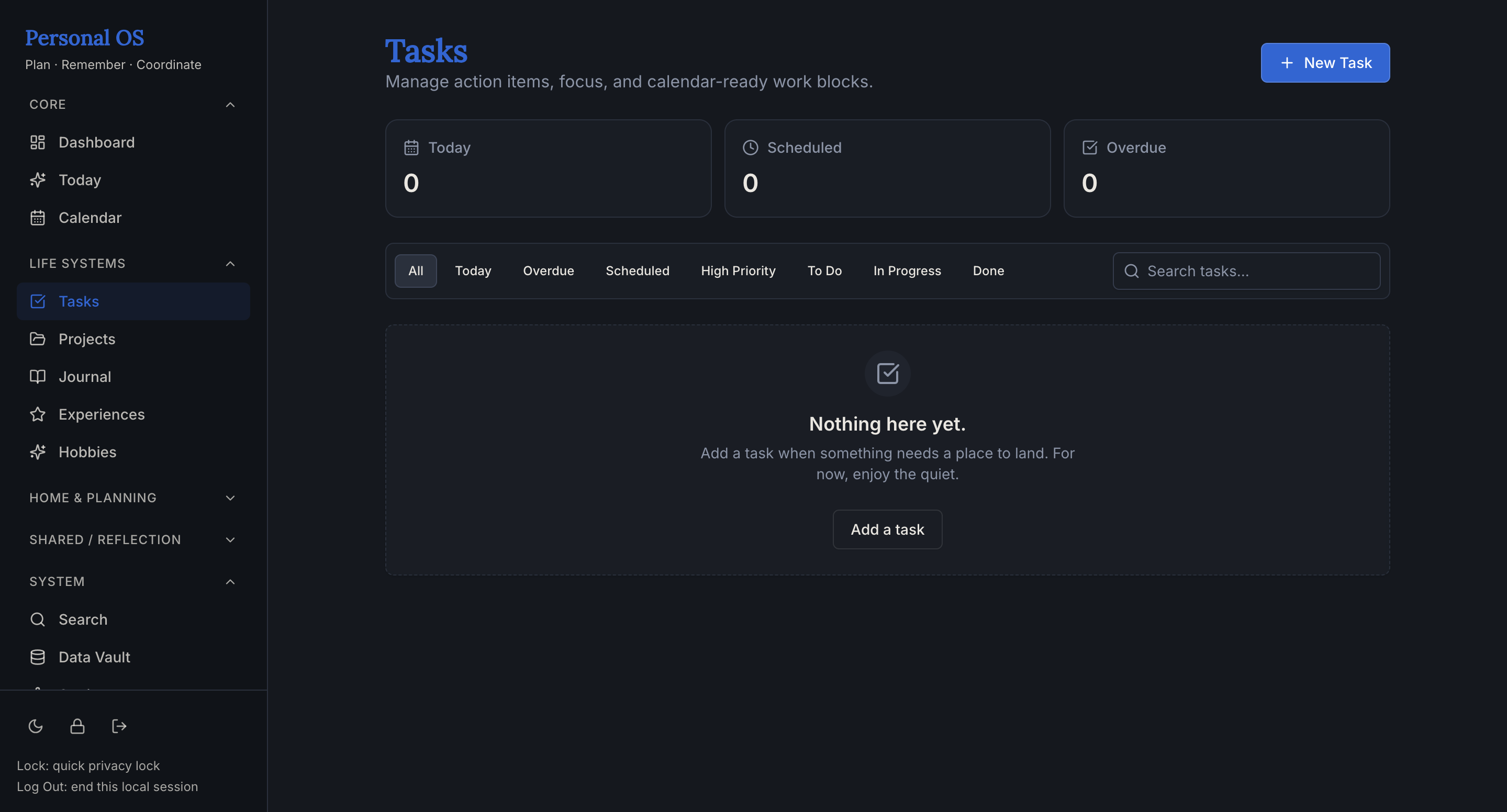This screenshot has height=812, width=1507.
Task: Click the Data Vault database icon
Action: (38, 657)
